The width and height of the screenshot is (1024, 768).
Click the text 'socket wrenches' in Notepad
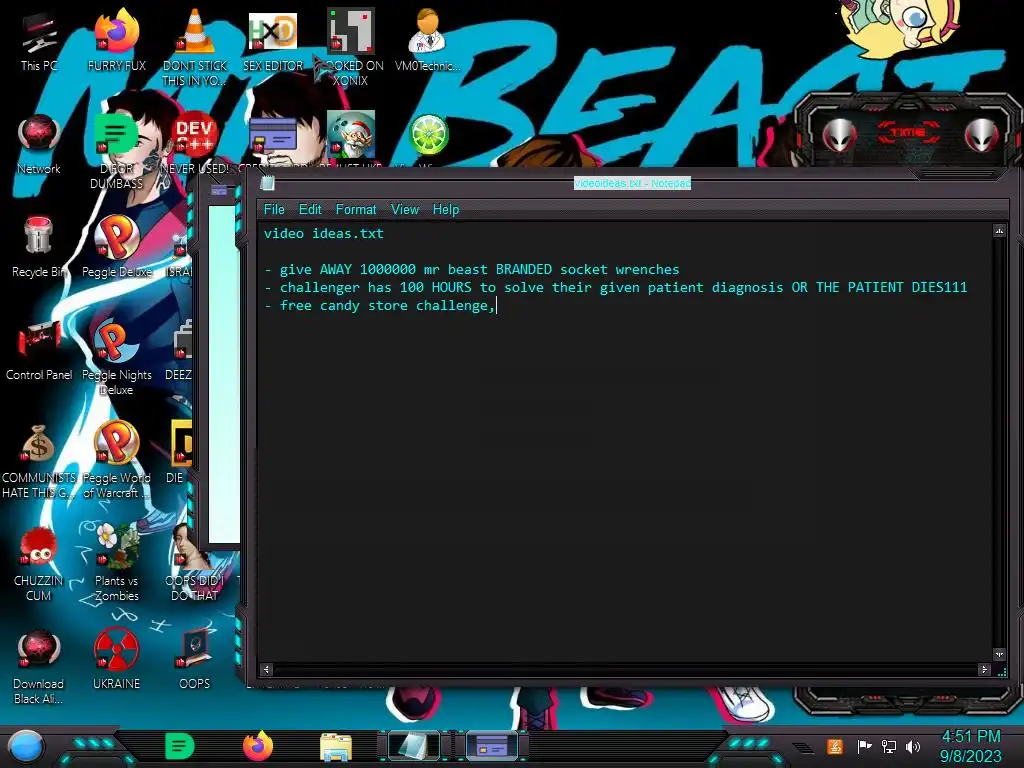point(620,270)
